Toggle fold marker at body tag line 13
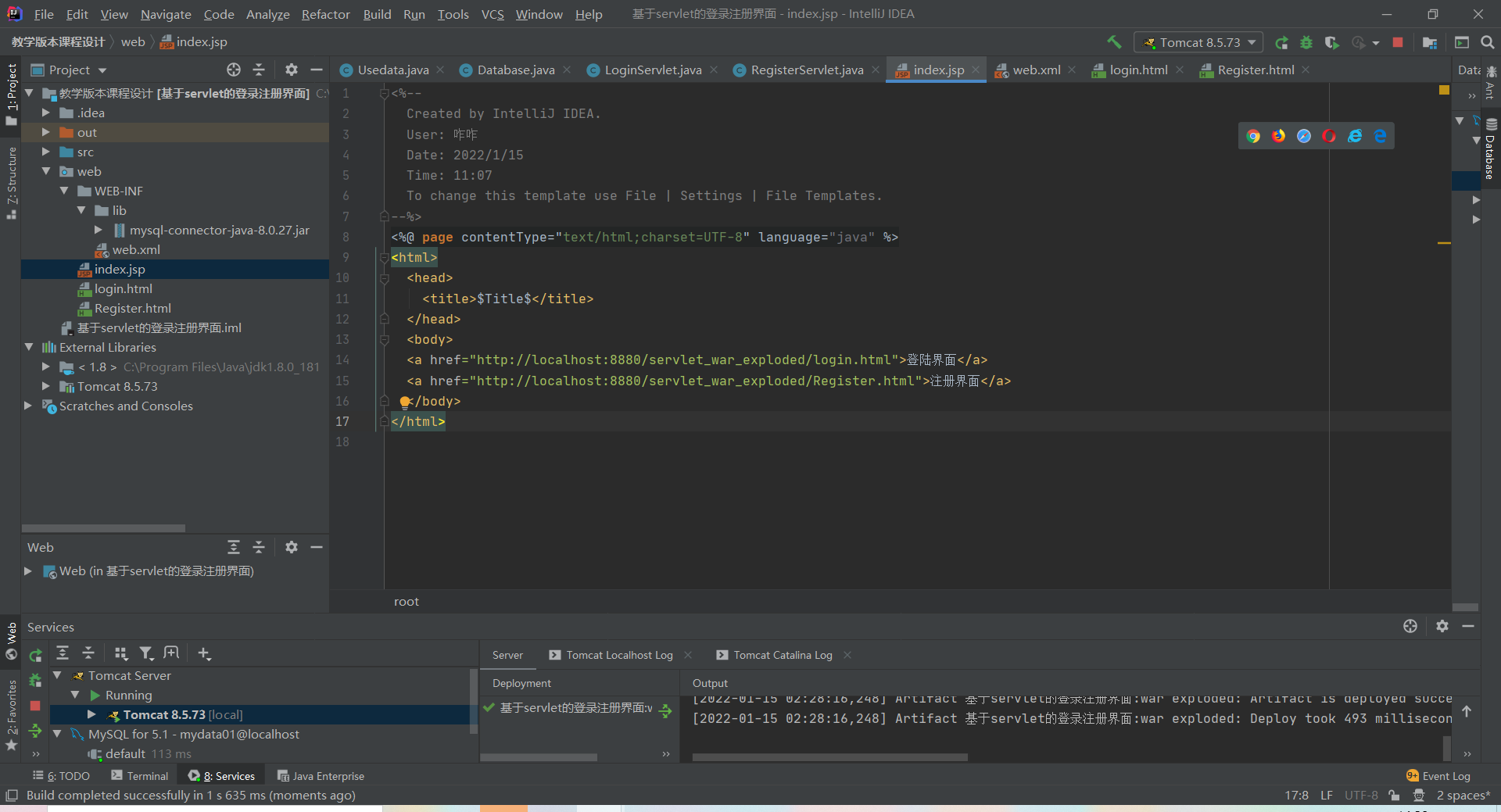 tap(385, 339)
